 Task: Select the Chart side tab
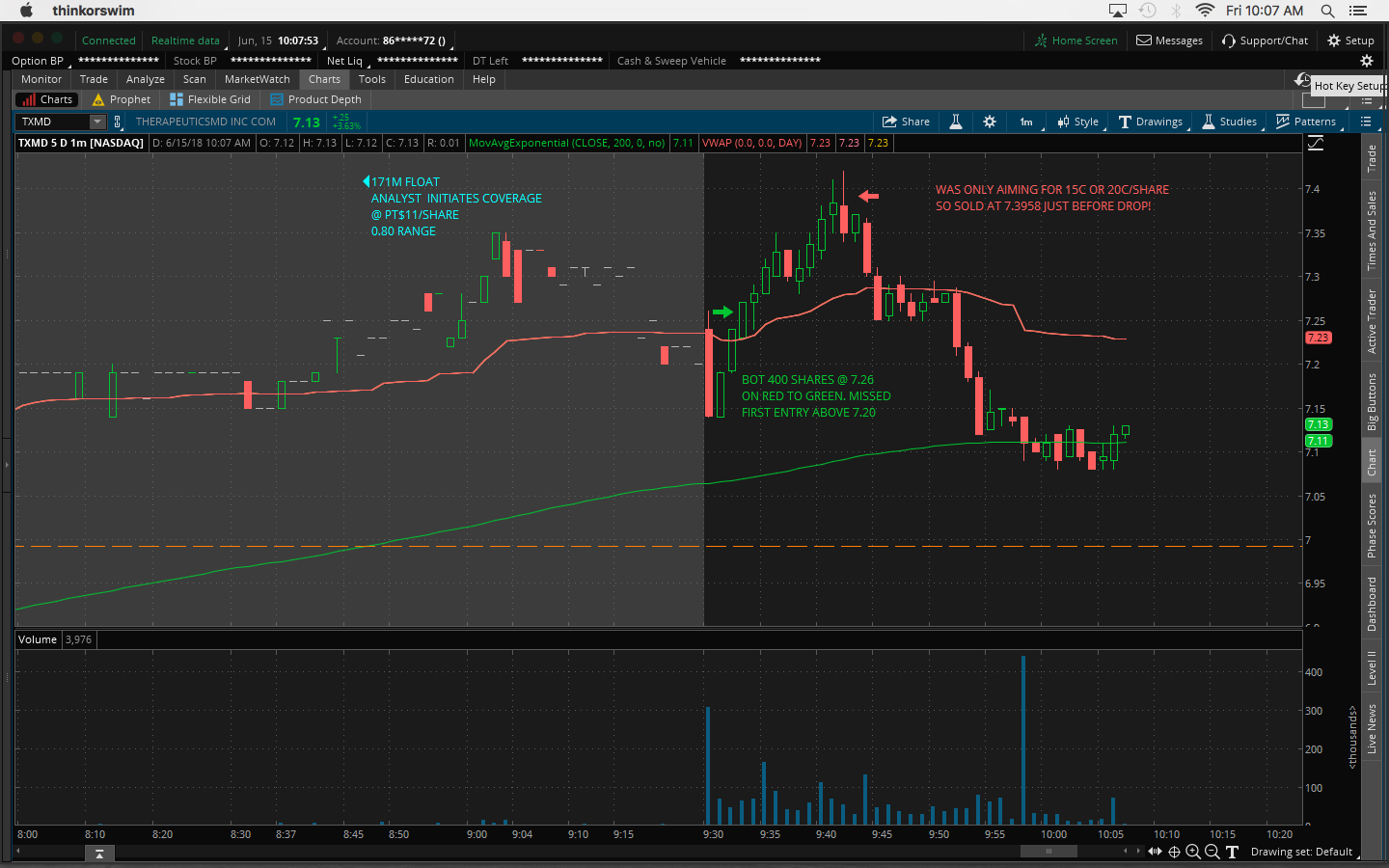(x=1372, y=463)
